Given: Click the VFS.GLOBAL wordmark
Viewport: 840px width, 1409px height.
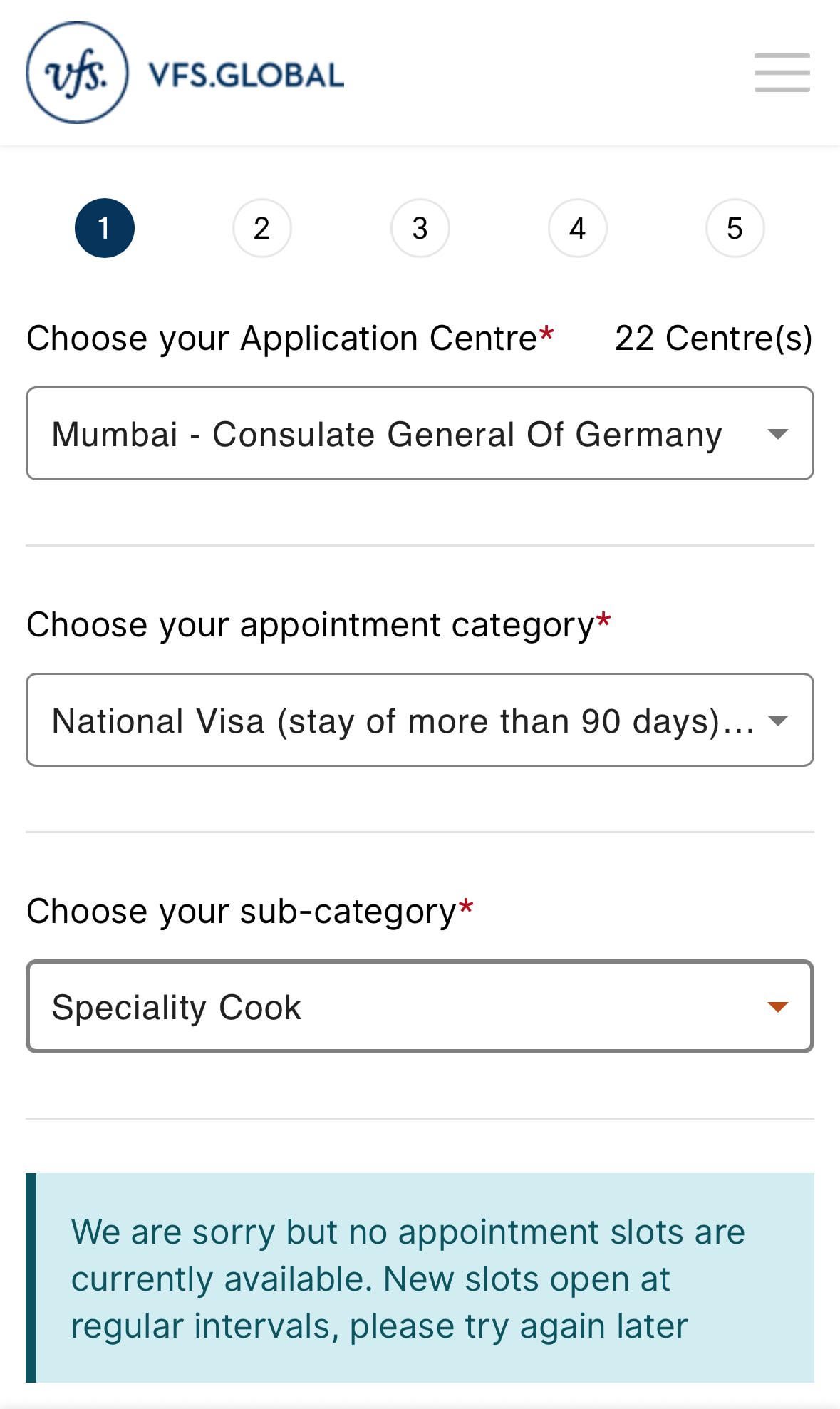Looking at the screenshot, I should click(246, 75).
